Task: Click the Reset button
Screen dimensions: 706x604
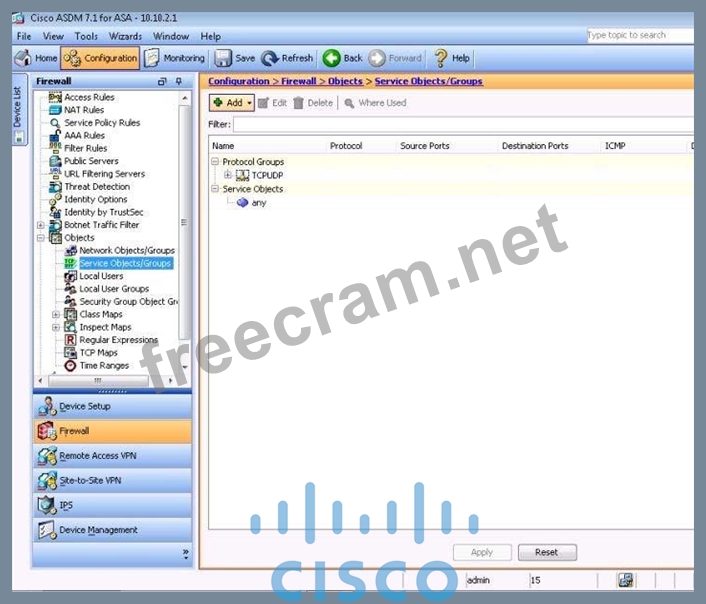Action: (x=546, y=552)
